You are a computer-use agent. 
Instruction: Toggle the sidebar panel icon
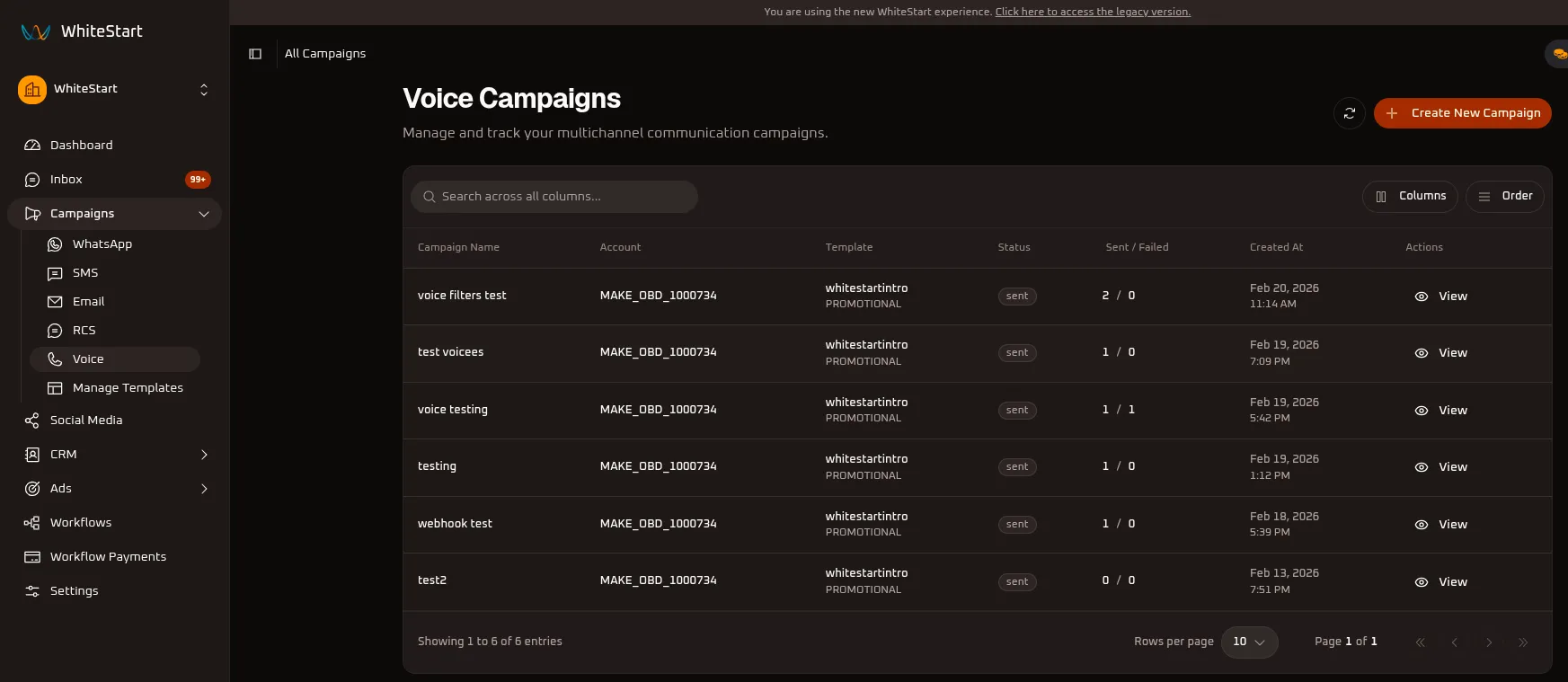pos(255,54)
